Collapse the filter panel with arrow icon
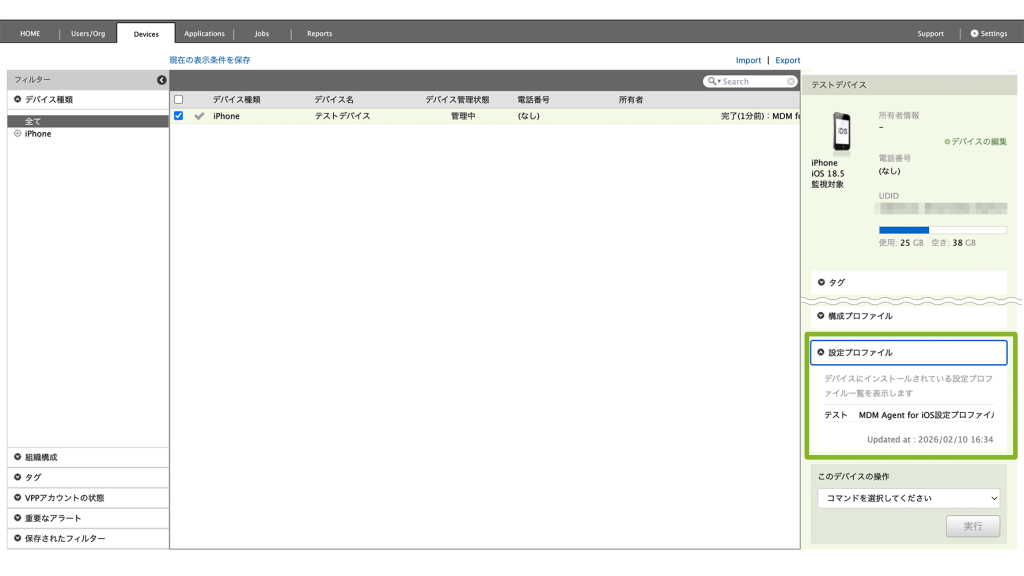Viewport: 1024px width, 576px height. (162, 80)
